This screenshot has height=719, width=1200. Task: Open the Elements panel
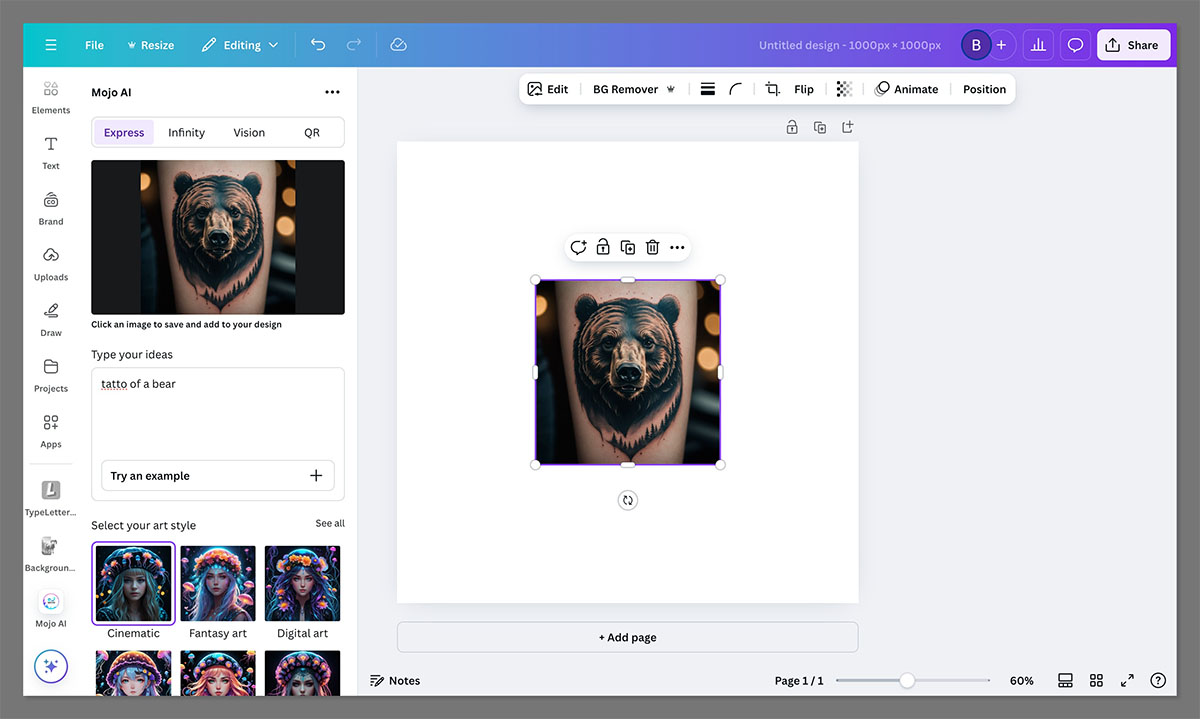click(50, 97)
